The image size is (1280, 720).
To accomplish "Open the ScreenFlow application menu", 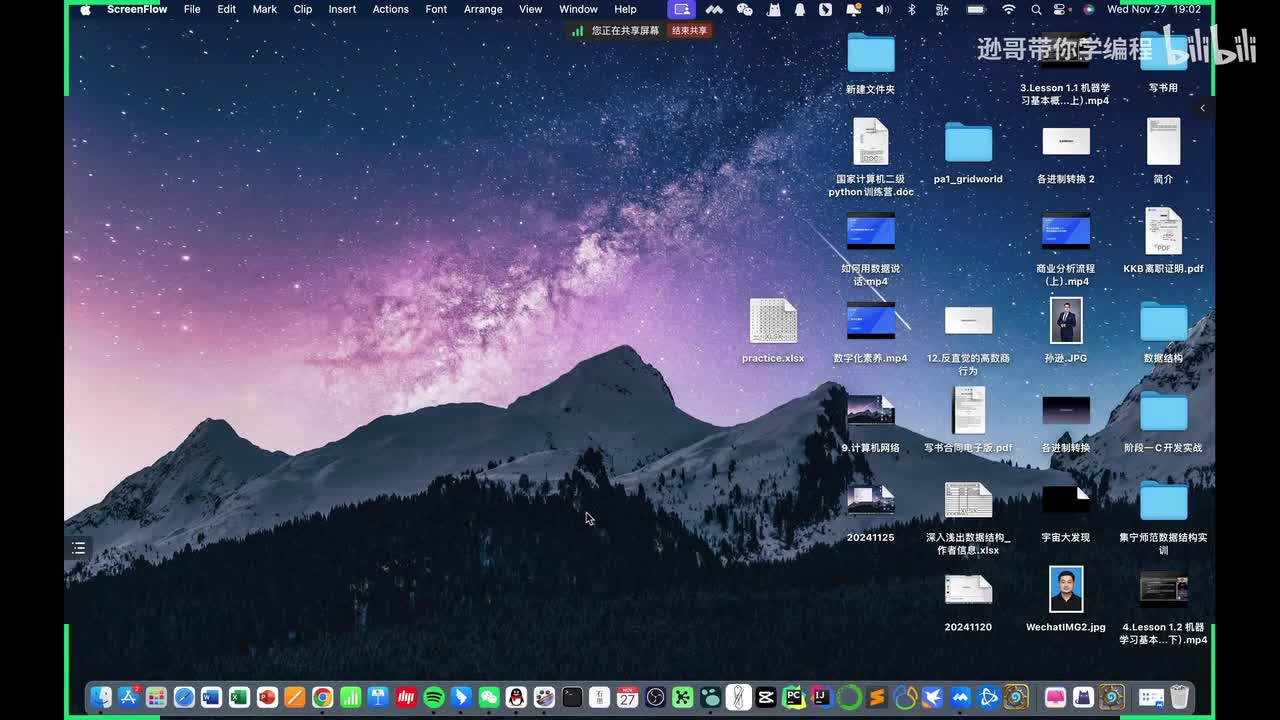I will point(137,9).
